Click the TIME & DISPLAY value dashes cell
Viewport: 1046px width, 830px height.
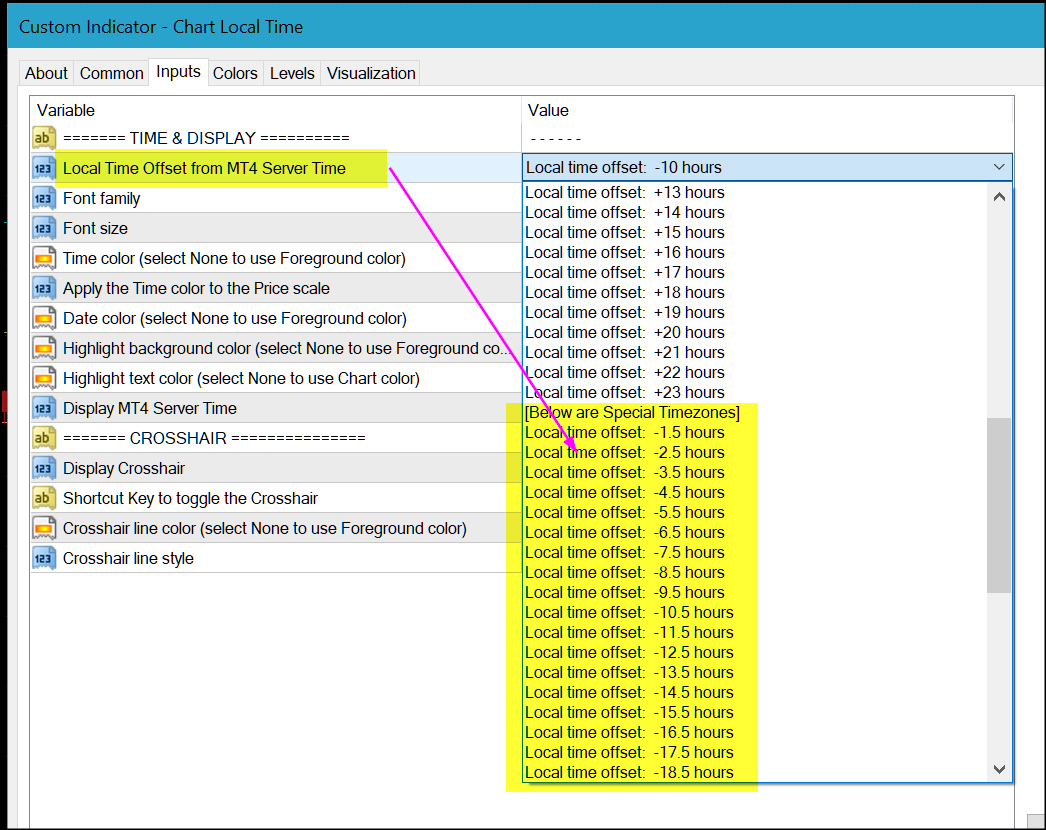(767, 139)
